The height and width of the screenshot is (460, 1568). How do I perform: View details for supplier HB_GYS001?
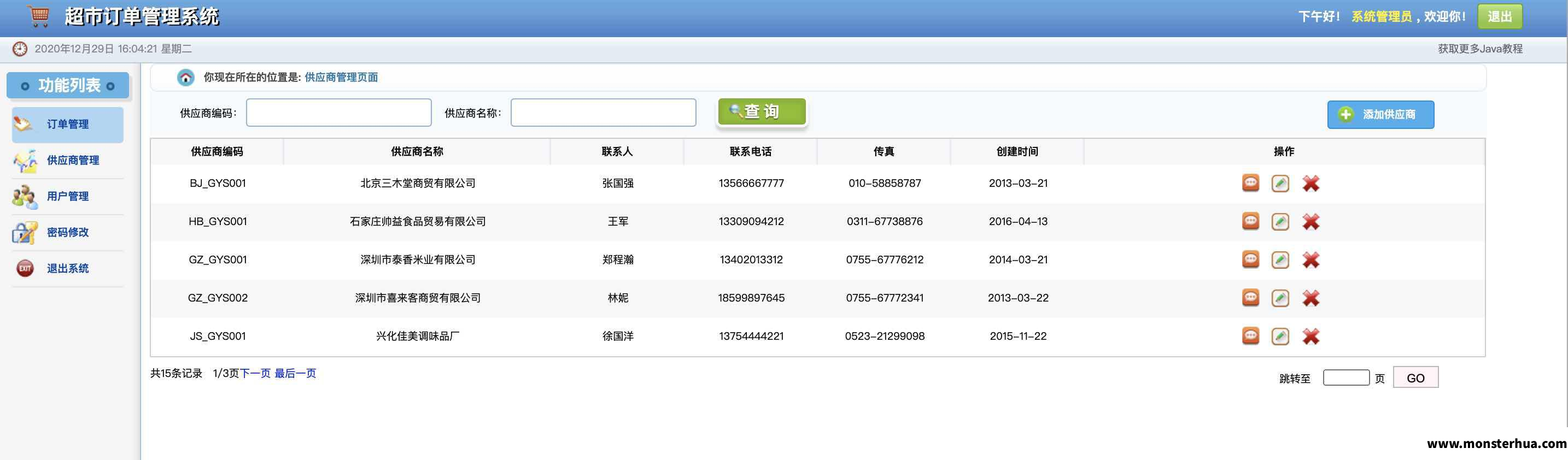click(1250, 221)
